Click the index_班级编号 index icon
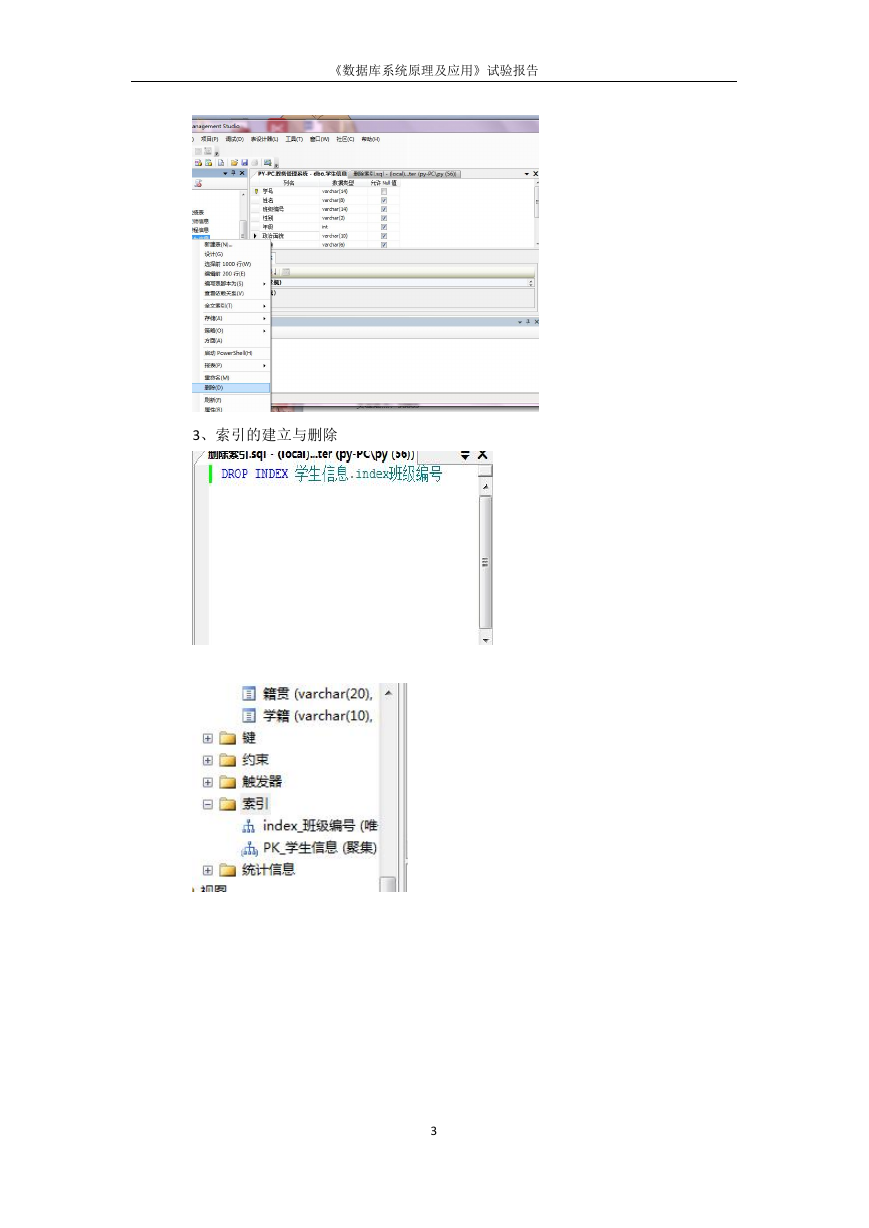The width and height of the screenshot is (869, 1228). coord(249,826)
